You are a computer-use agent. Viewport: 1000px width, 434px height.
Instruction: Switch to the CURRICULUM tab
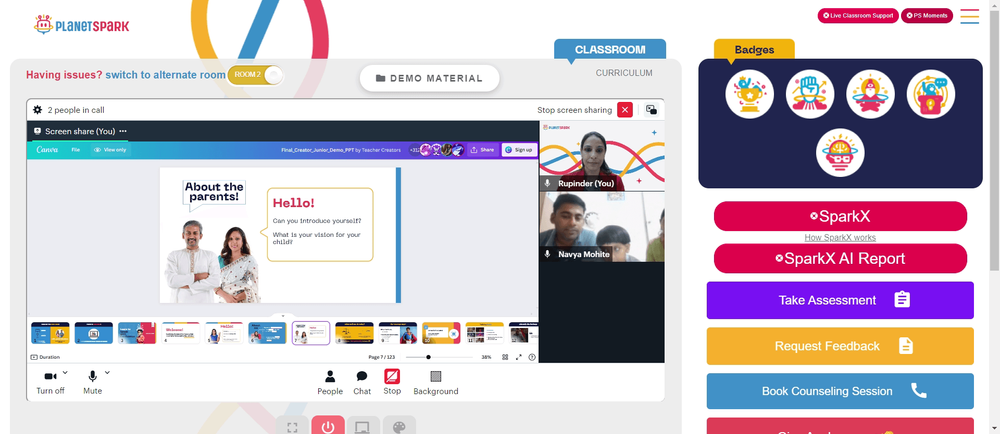[624, 73]
